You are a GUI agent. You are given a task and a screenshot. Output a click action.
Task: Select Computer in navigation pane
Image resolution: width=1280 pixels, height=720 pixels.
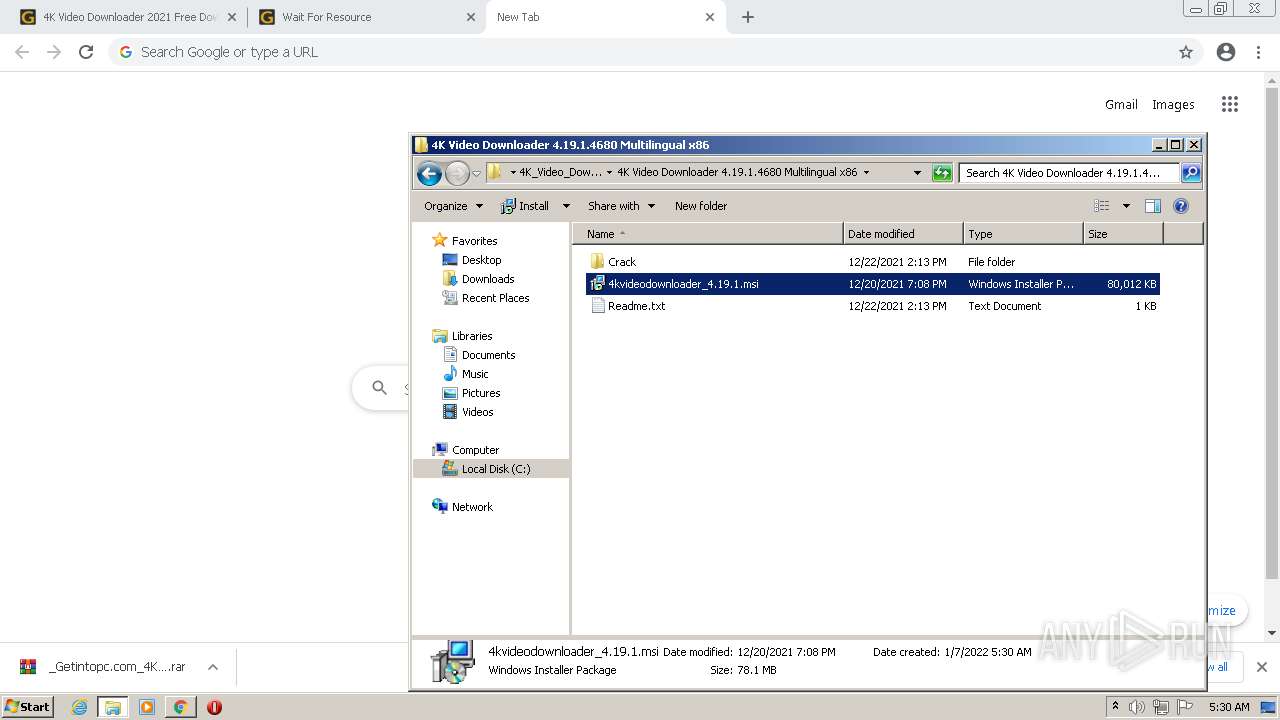pyautogui.click(x=475, y=450)
